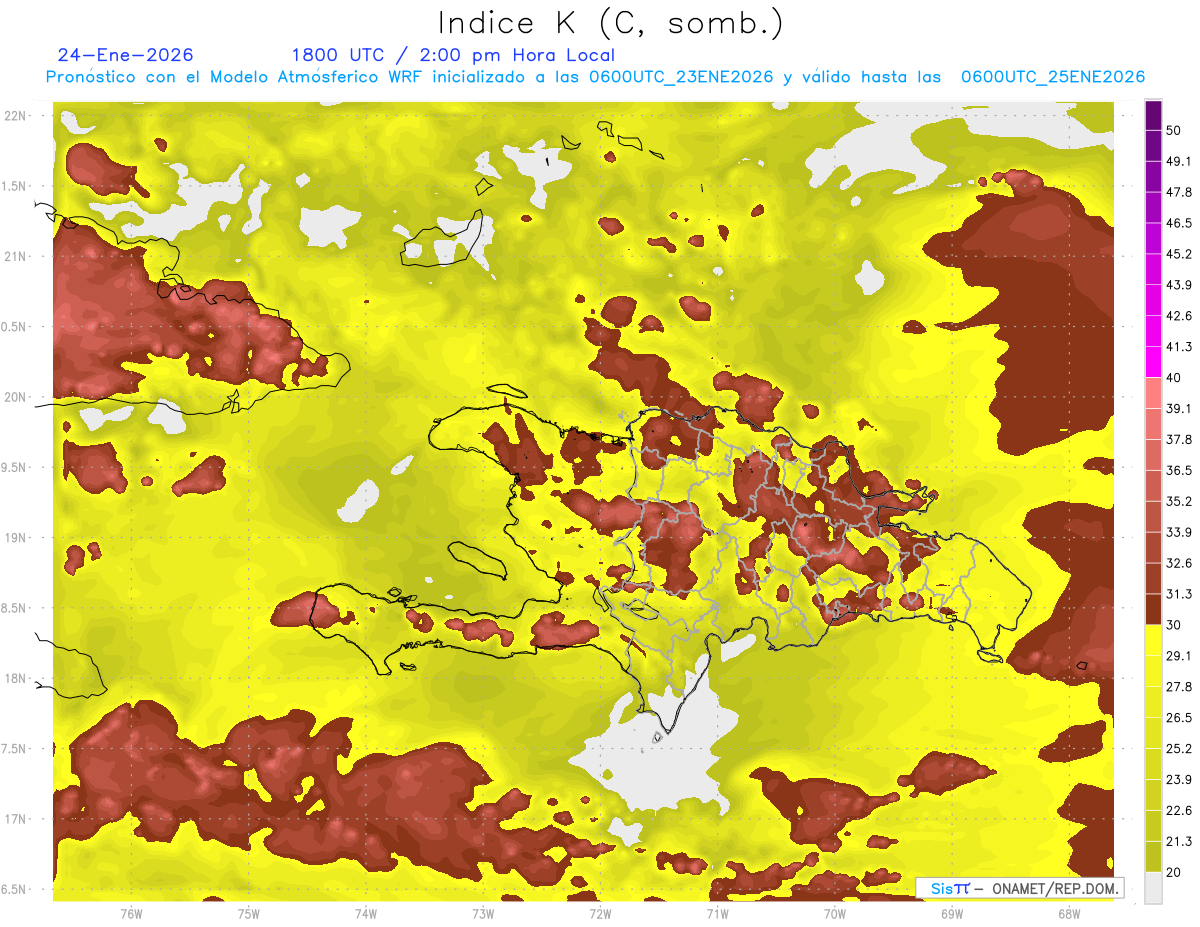Click the colorbar label '25.2'
The image size is (1200, 927).
pyautogui.click(x=1179, y=748)
